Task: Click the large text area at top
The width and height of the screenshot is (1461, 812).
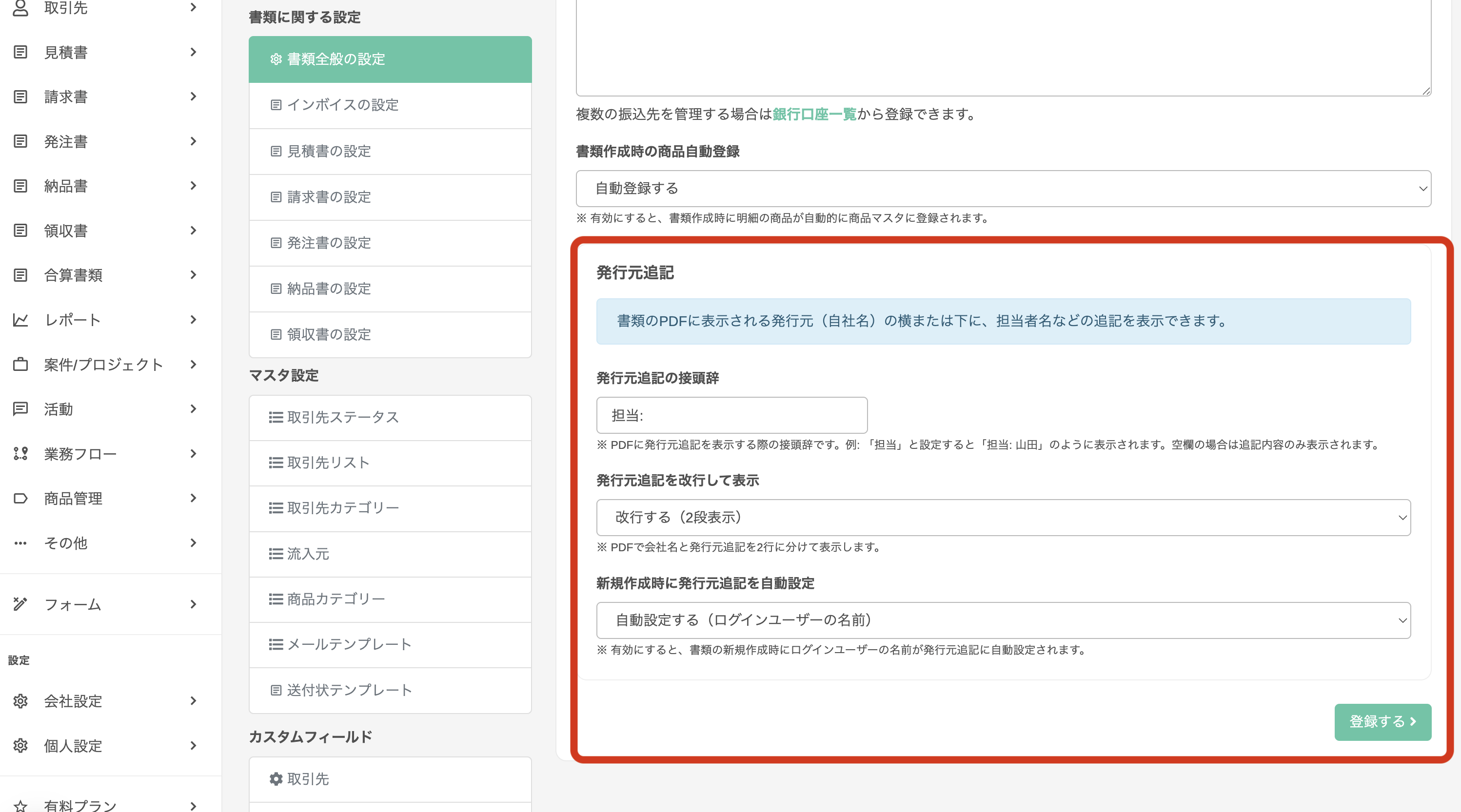Action: coord(1003,48)
